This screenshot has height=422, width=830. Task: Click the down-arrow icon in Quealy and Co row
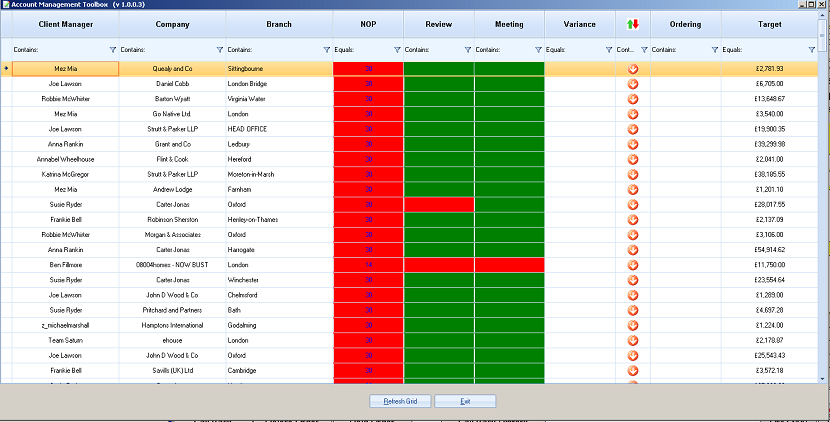click(633, 69)
